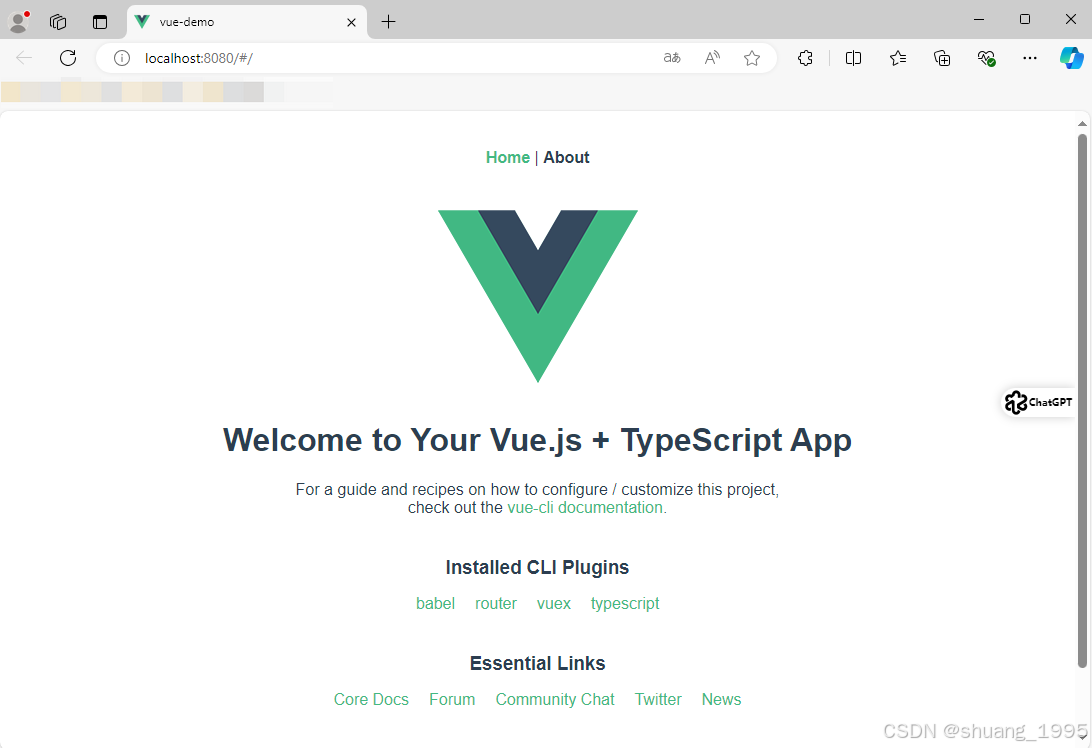The height and width of the screenshot is (748, 1092).
Task: Click the Vue logo image
Action: pos(538,296)
